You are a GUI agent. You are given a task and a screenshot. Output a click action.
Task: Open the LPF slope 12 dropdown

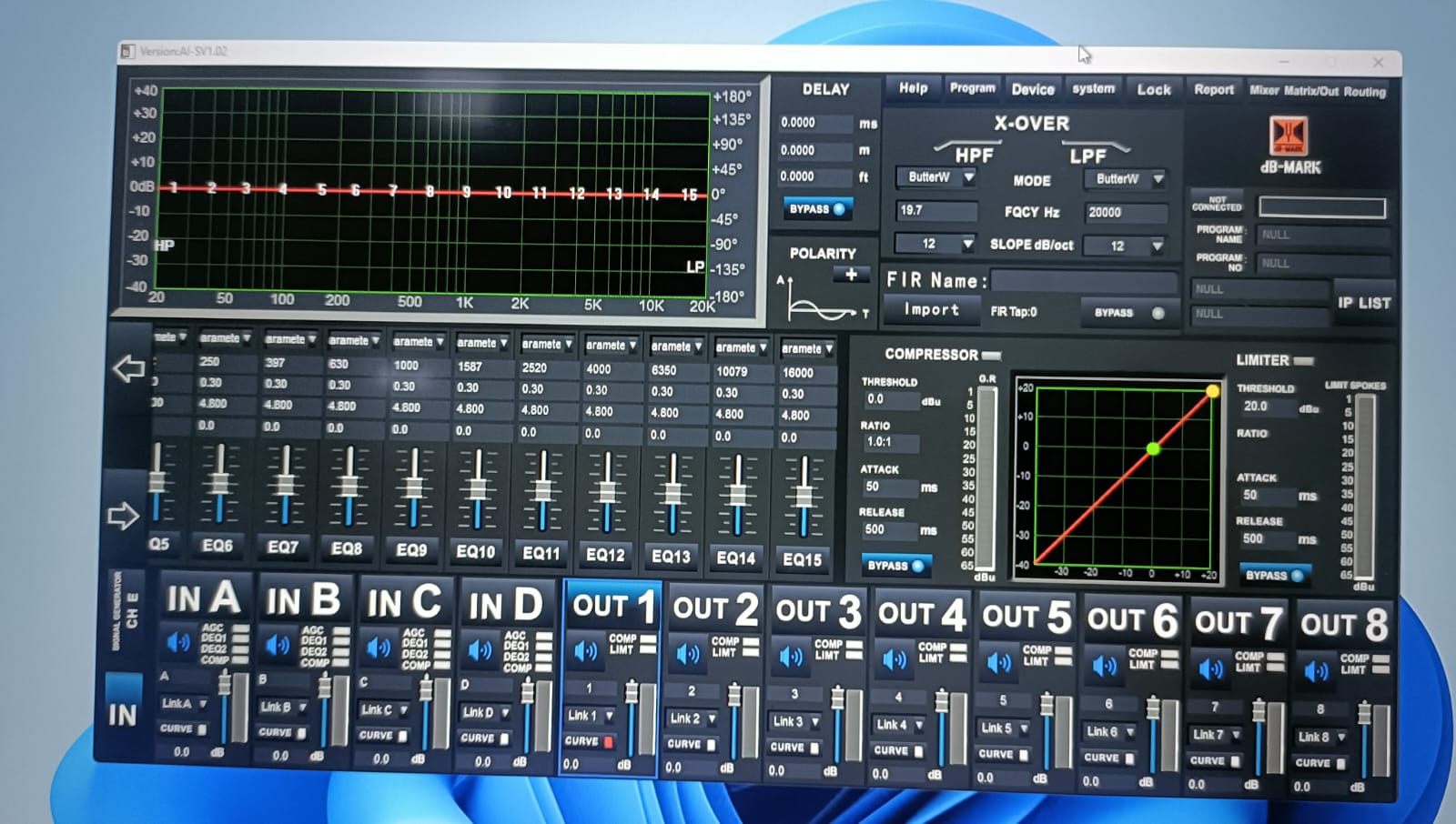point(1126,246)
